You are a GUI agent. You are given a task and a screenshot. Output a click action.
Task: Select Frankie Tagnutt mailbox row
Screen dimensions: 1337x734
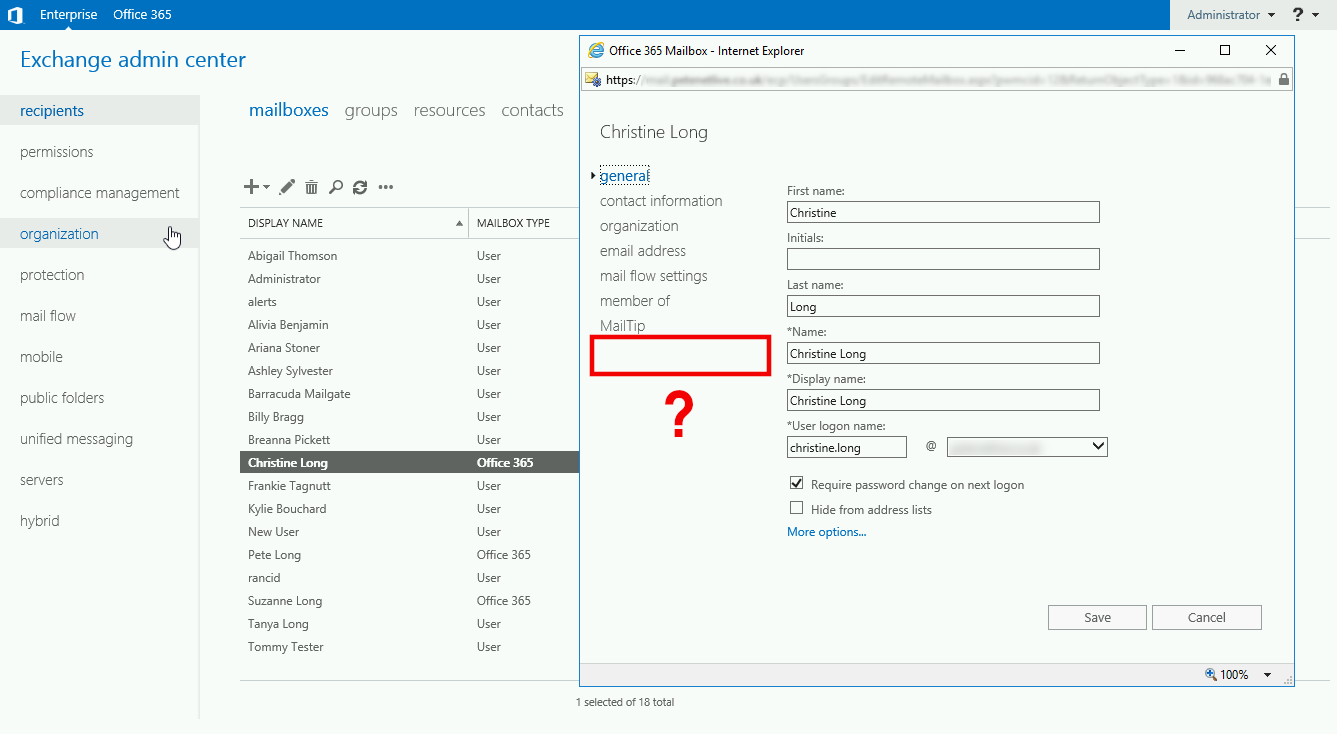409,486
